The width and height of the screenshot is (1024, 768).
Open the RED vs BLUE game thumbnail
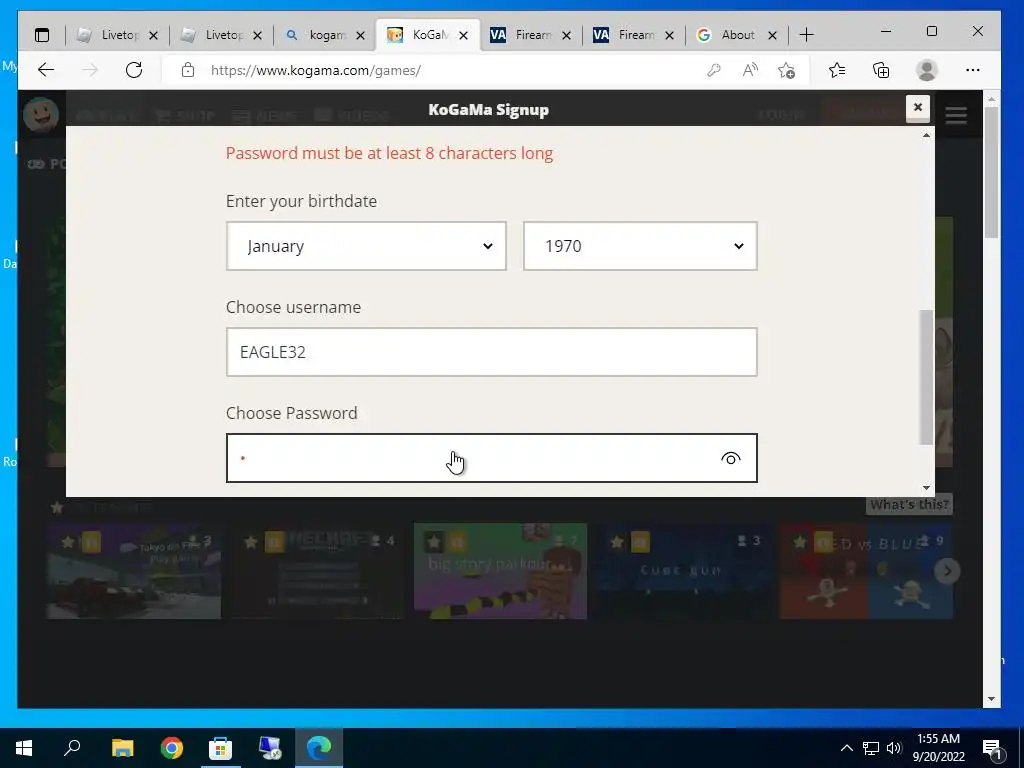tap(866, 571)
